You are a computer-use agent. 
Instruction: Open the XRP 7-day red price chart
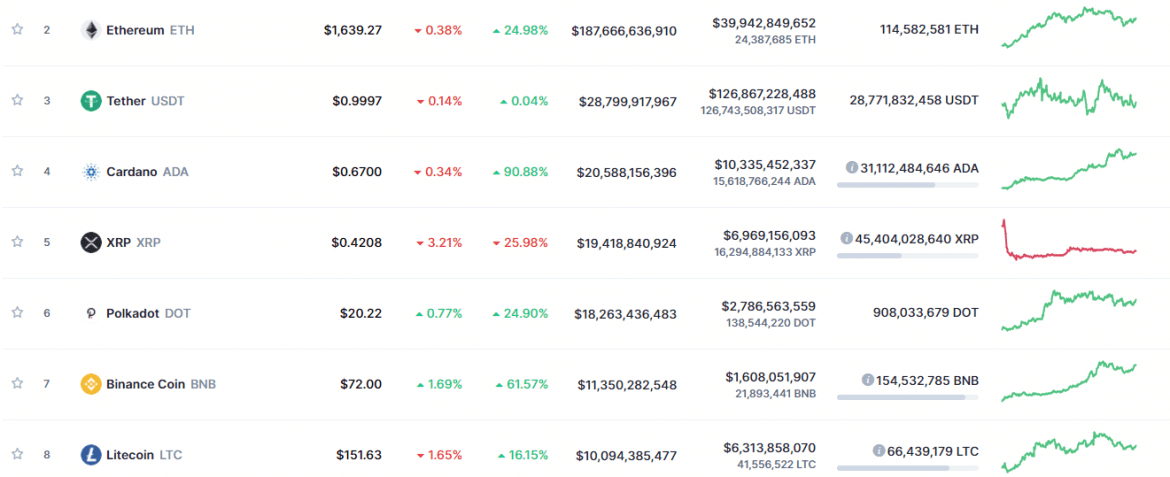click(x=1069, y=242)
